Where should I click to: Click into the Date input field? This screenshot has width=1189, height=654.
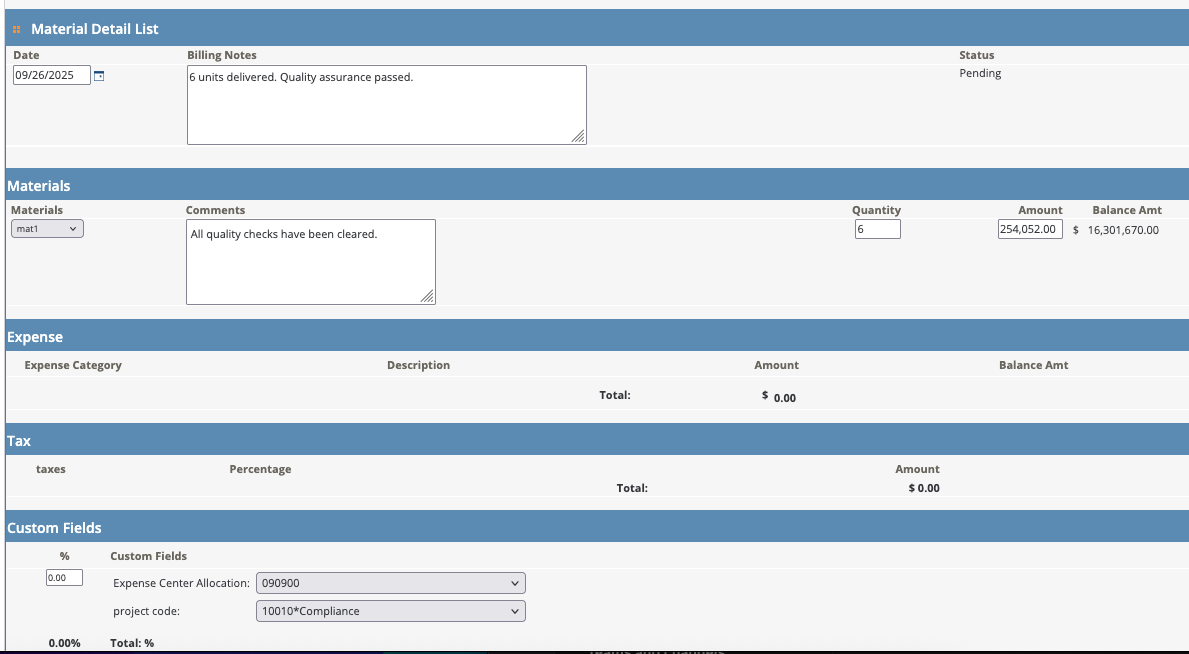click(x=51, y=76)
